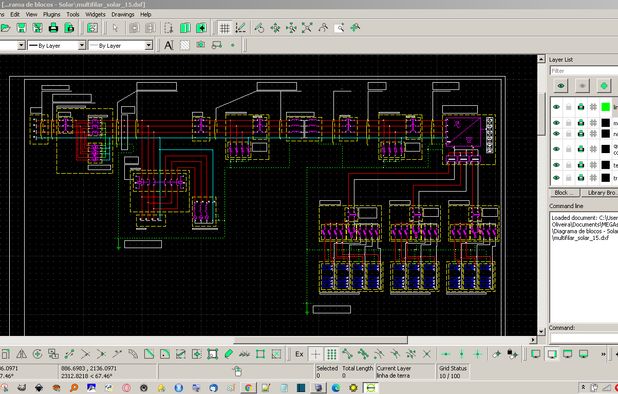Select the Insert Image camera icon
The width and height of the screenshot is (618, 394).
201,45
